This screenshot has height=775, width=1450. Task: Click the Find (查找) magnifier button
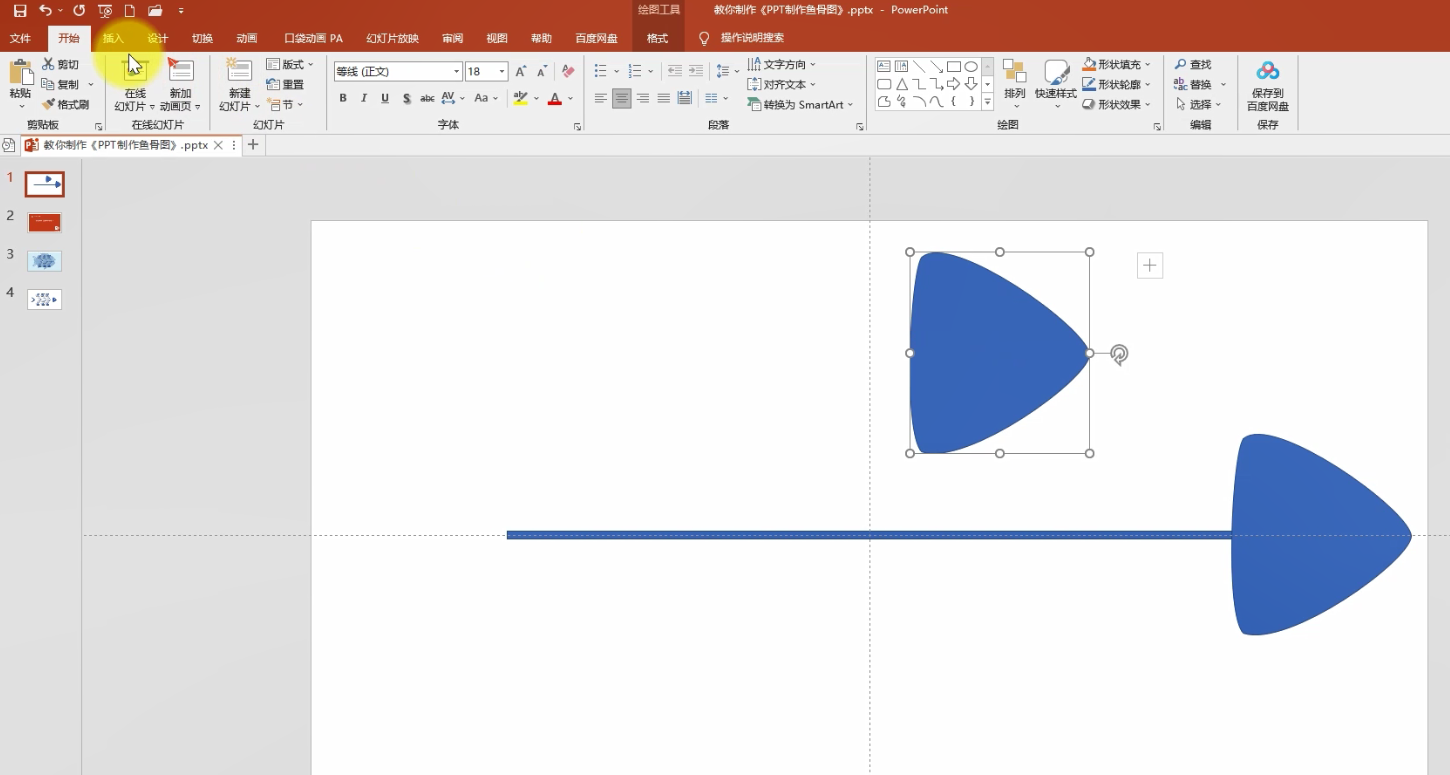pyautogui.click(x=1193, y=64)
